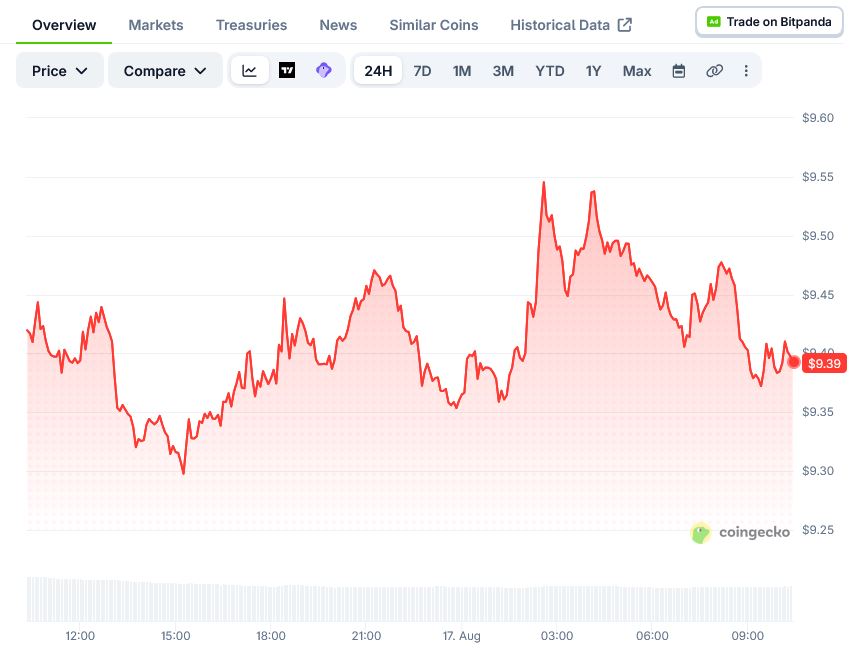Open the Overview tab
855x648 pixels.
64,25
